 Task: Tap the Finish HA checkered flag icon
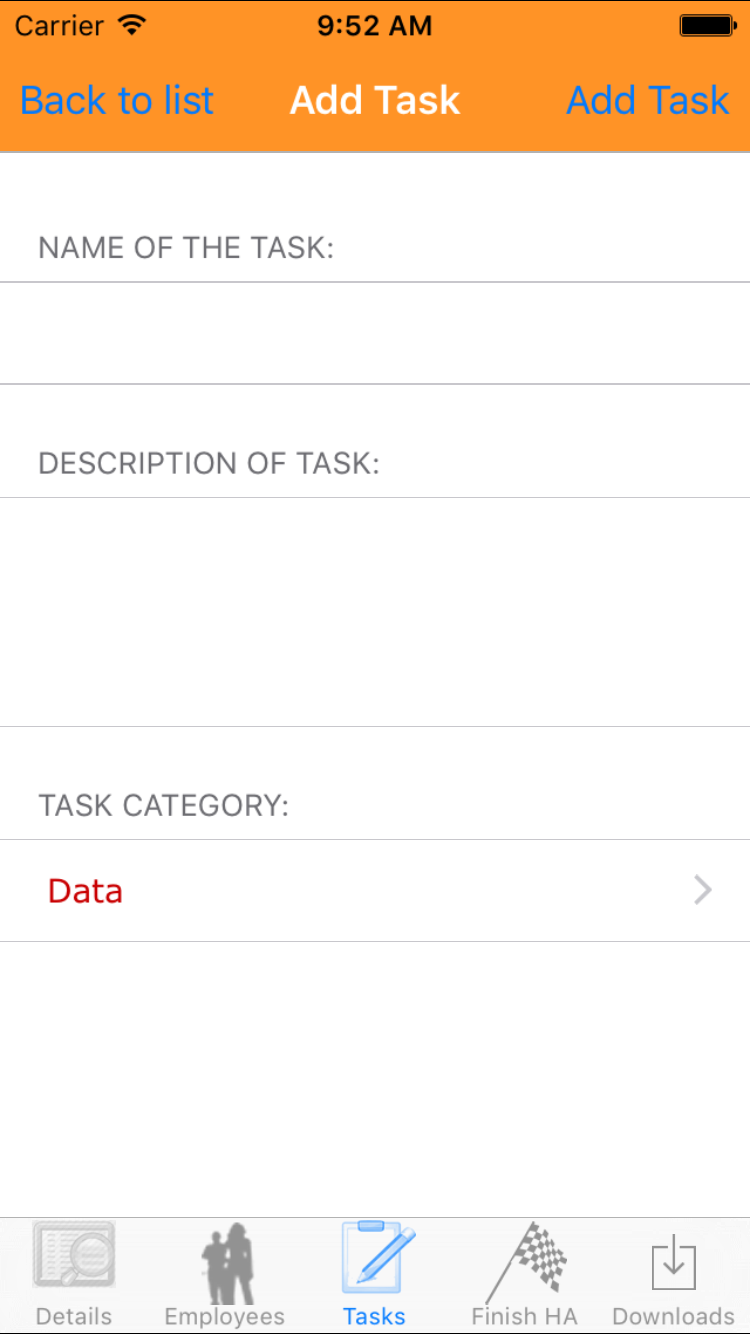pos(526,1262)
